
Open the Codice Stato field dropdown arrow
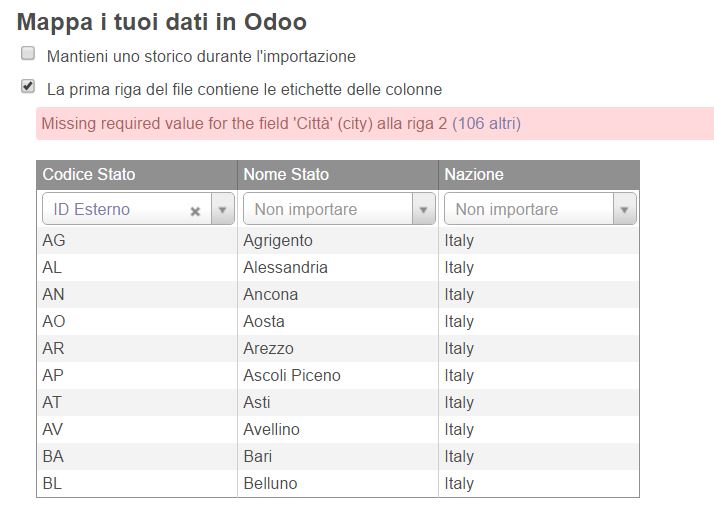tap(223, 210)
